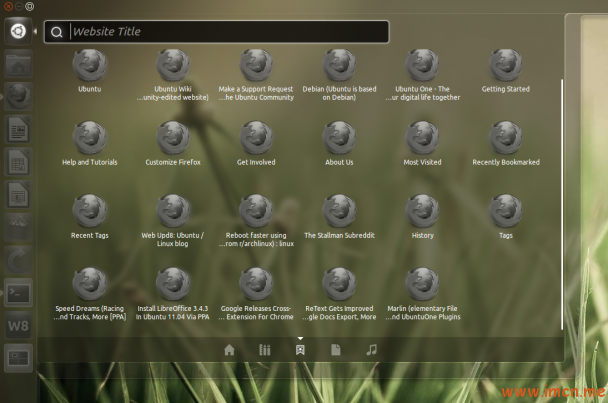Open Ubuntu Software Center in launcher
Image resolution: width=608 pixels, height=403 pixels.
click(x=18, y=227)
